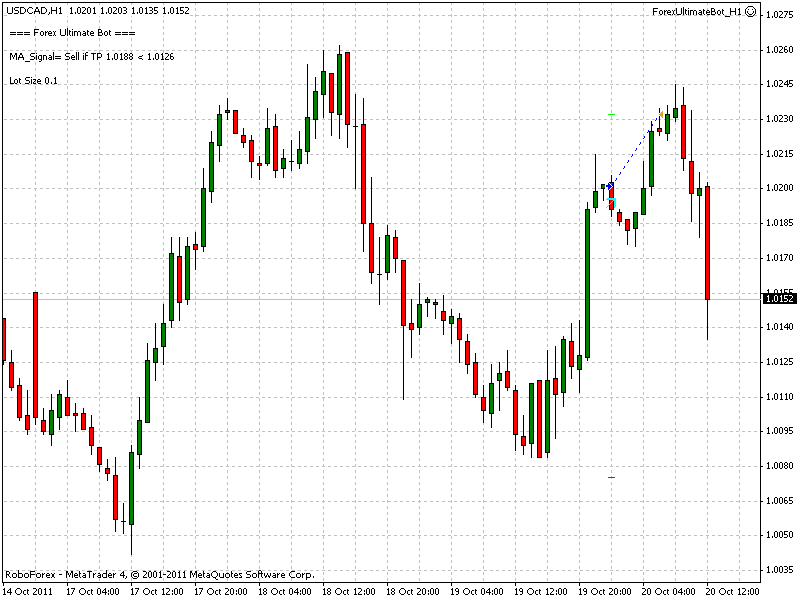Click the 1.0110 price scale label
This screenshot has height=600, width=800.
[x=780, y=396]
